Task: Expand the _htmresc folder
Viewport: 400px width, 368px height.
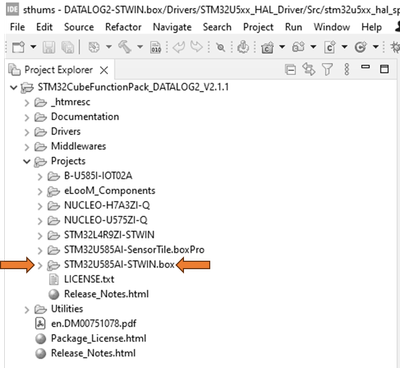Action: click(x=27, y=103)
